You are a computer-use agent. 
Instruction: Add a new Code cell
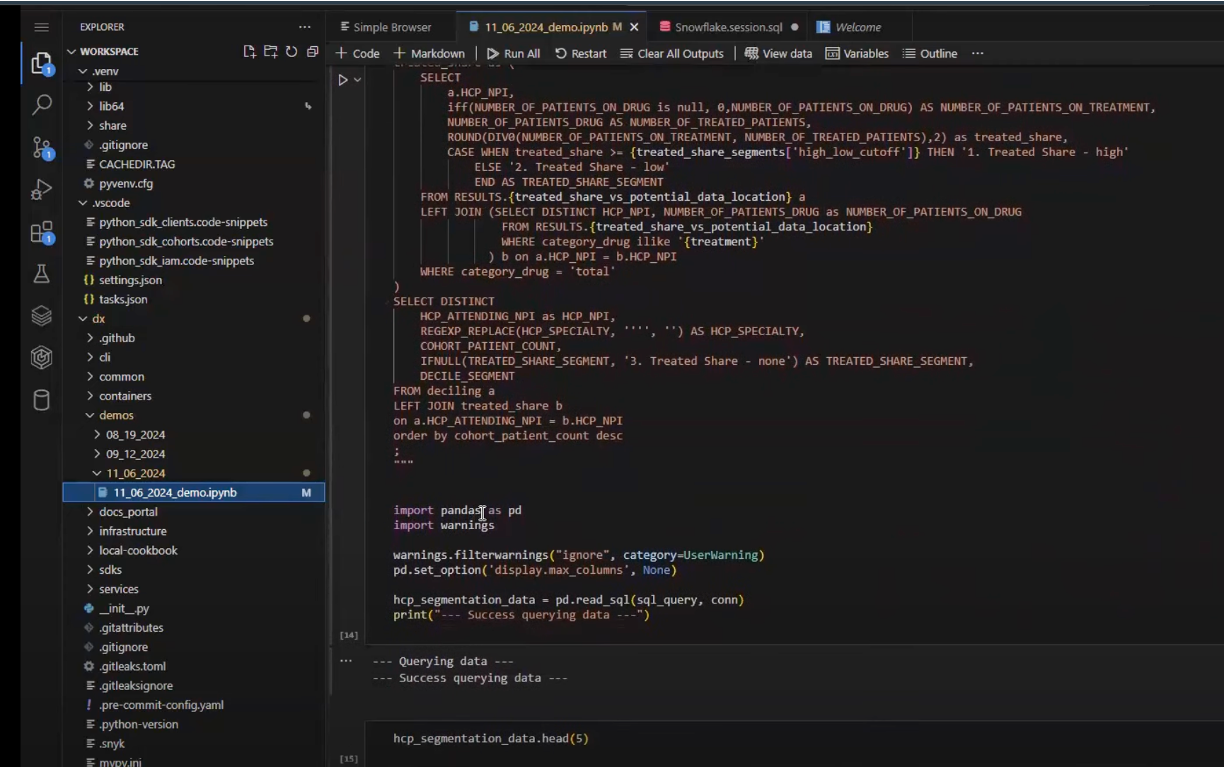point(357,53)
